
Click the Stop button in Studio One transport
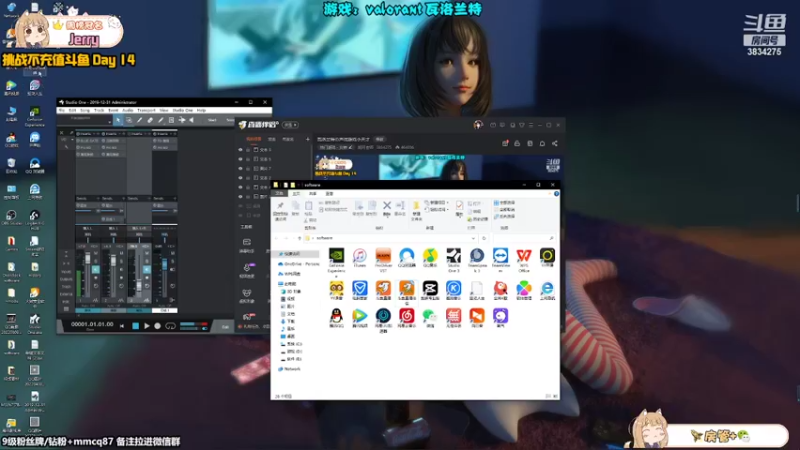click(x=135, y=326)
